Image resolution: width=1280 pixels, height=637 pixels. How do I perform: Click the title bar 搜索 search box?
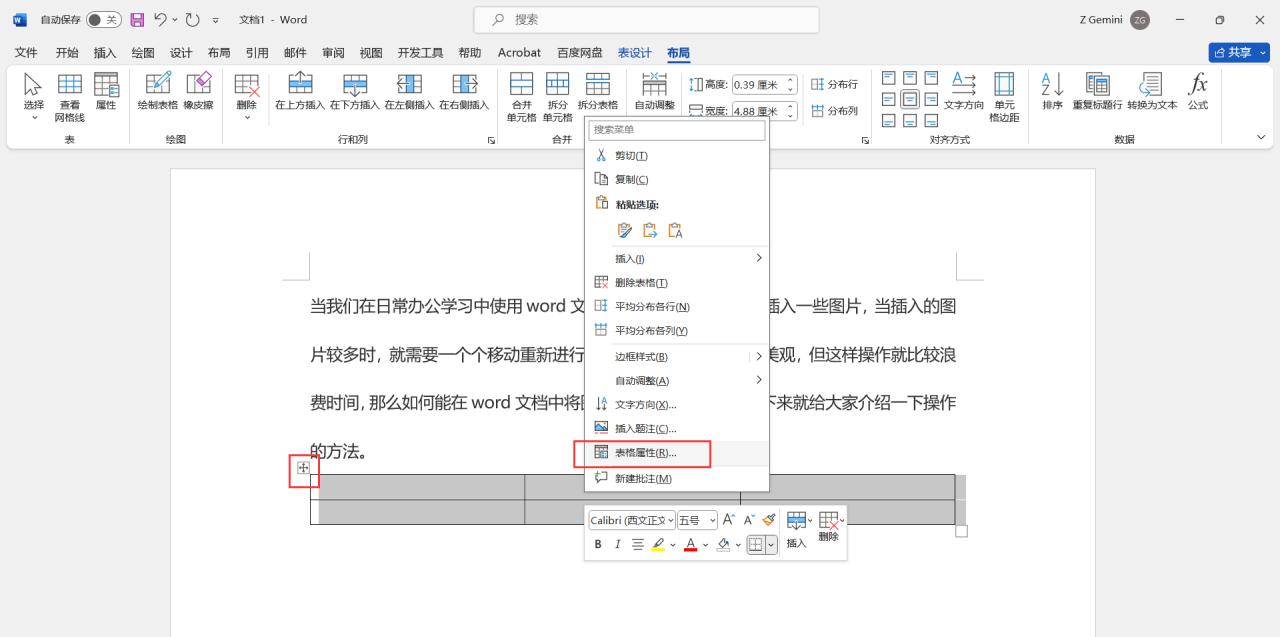point(646,19)
